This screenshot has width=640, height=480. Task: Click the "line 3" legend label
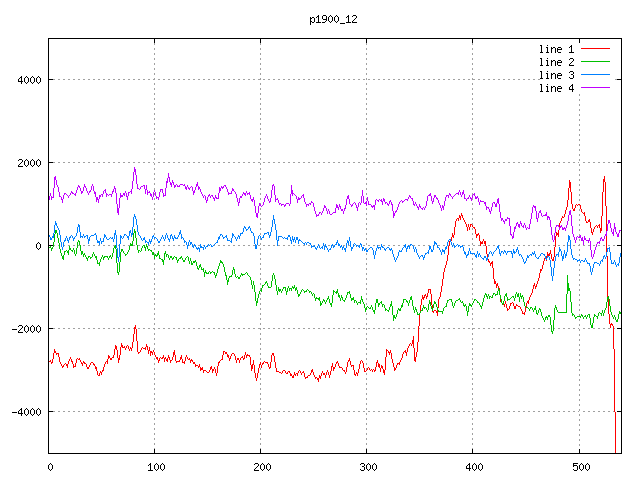(556, 75)
